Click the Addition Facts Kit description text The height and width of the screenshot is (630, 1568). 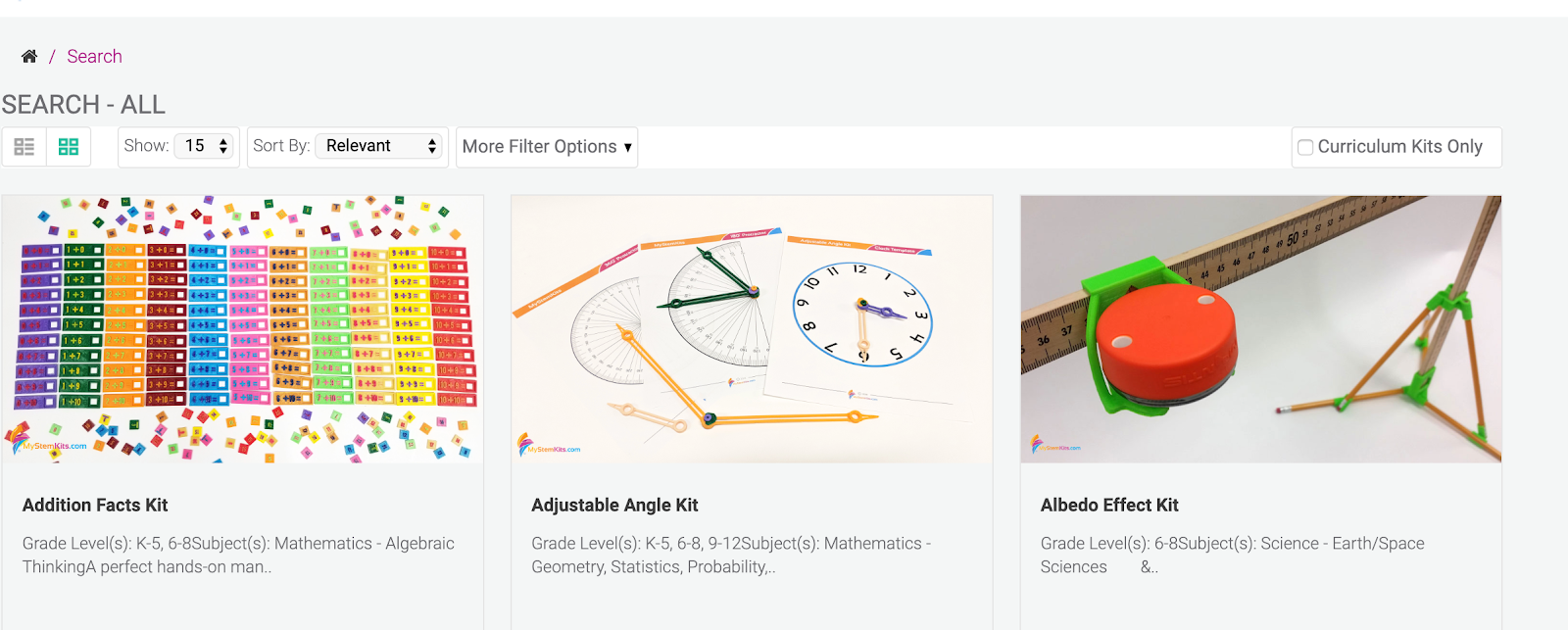(x=238, y=555)
